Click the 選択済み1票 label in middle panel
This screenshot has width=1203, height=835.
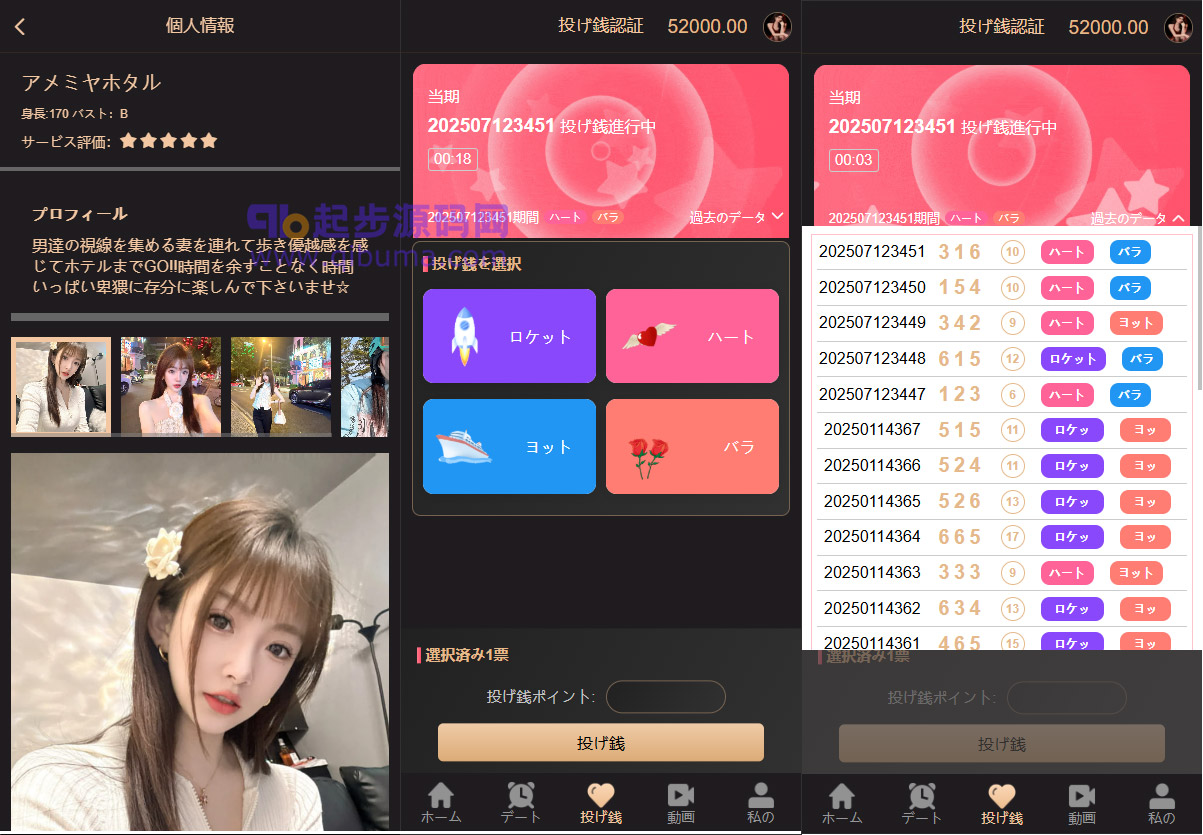click(x=467, y=655)
